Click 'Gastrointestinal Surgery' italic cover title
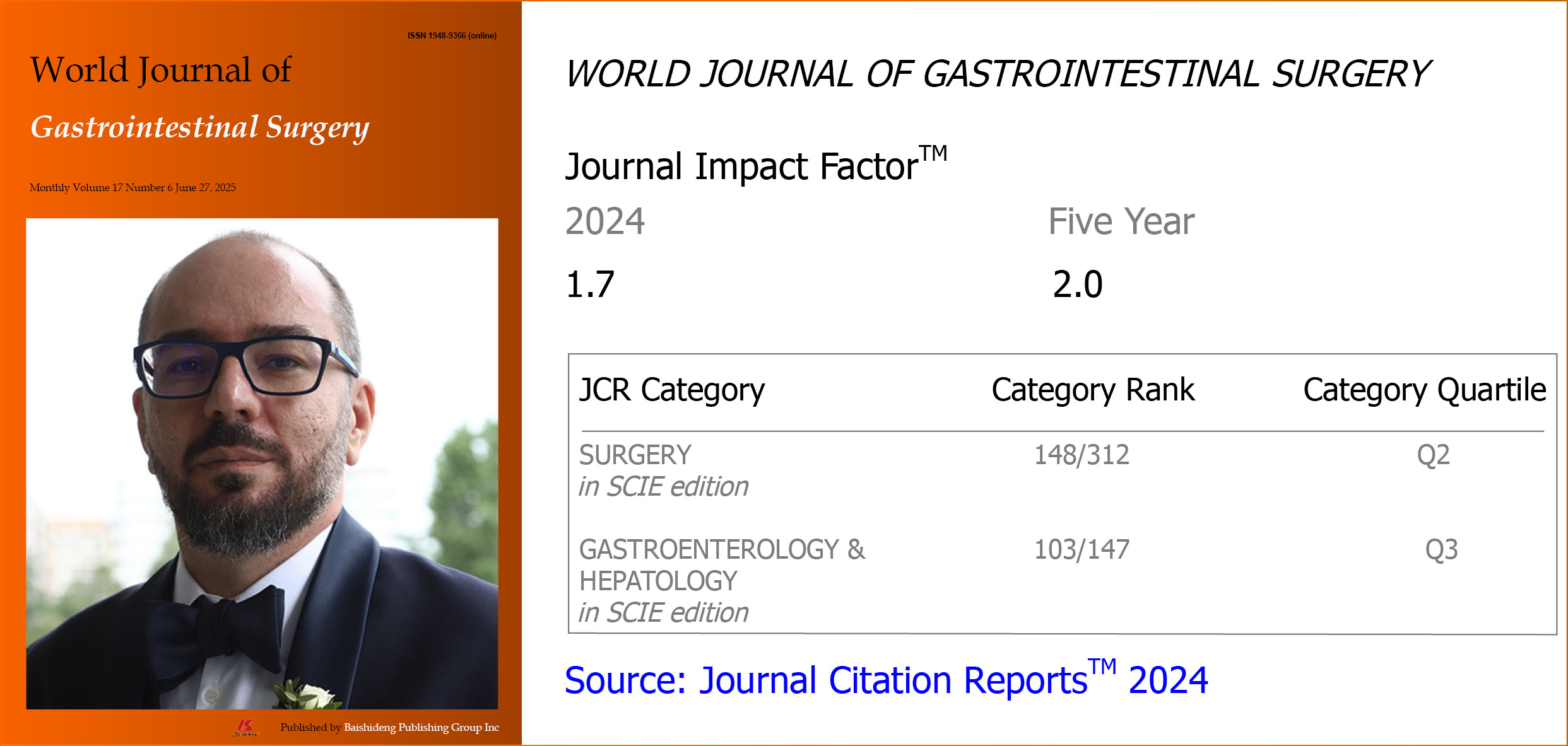 [x=199, y=128]
